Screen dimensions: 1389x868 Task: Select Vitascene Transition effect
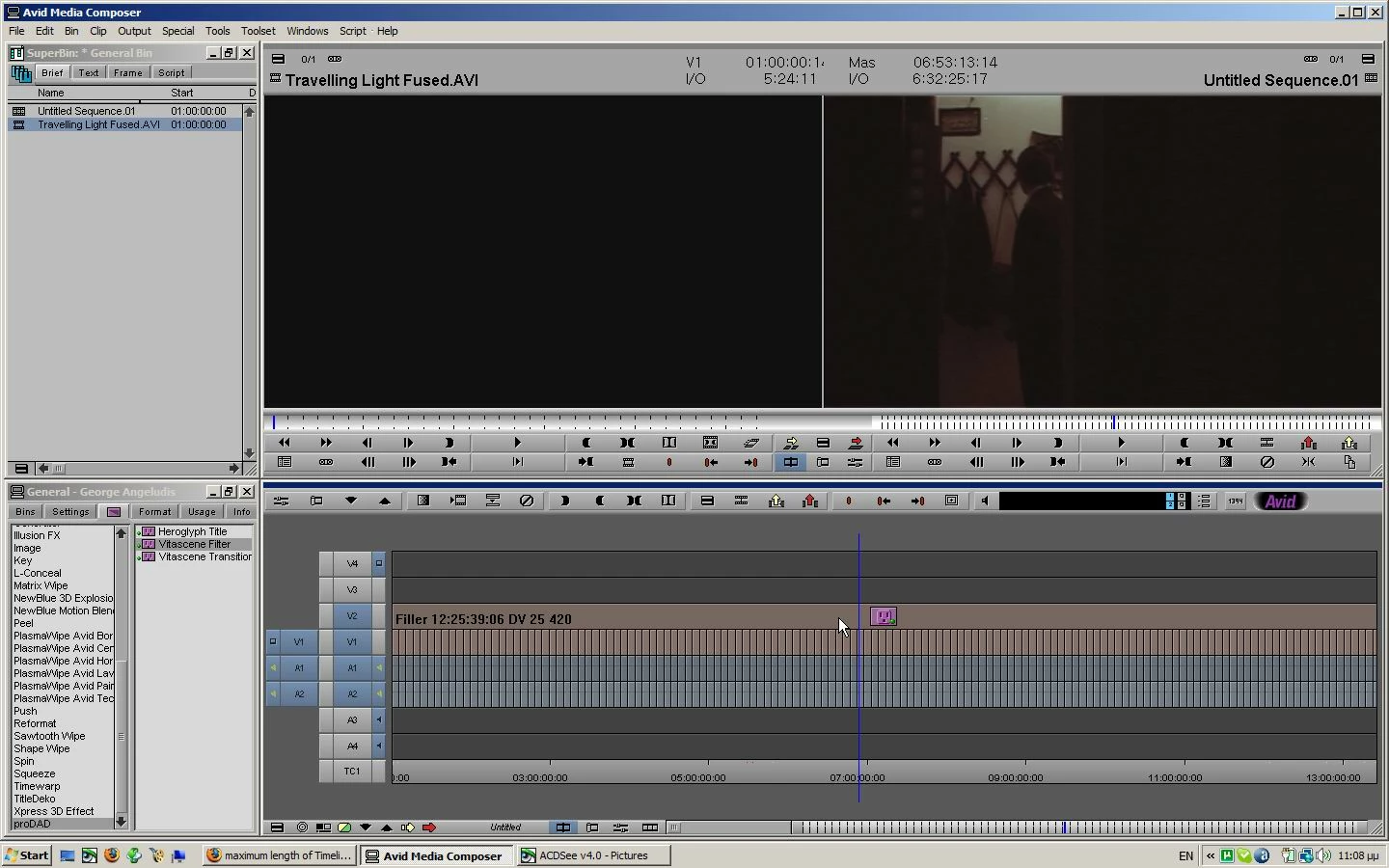point(204,556)
